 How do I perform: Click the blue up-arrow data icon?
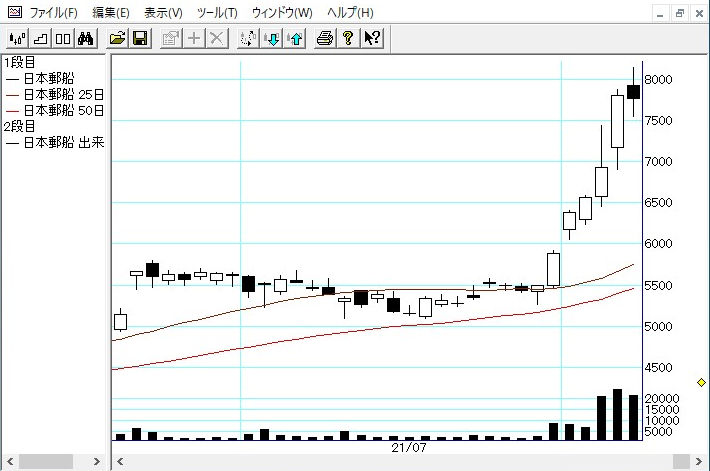294,39
